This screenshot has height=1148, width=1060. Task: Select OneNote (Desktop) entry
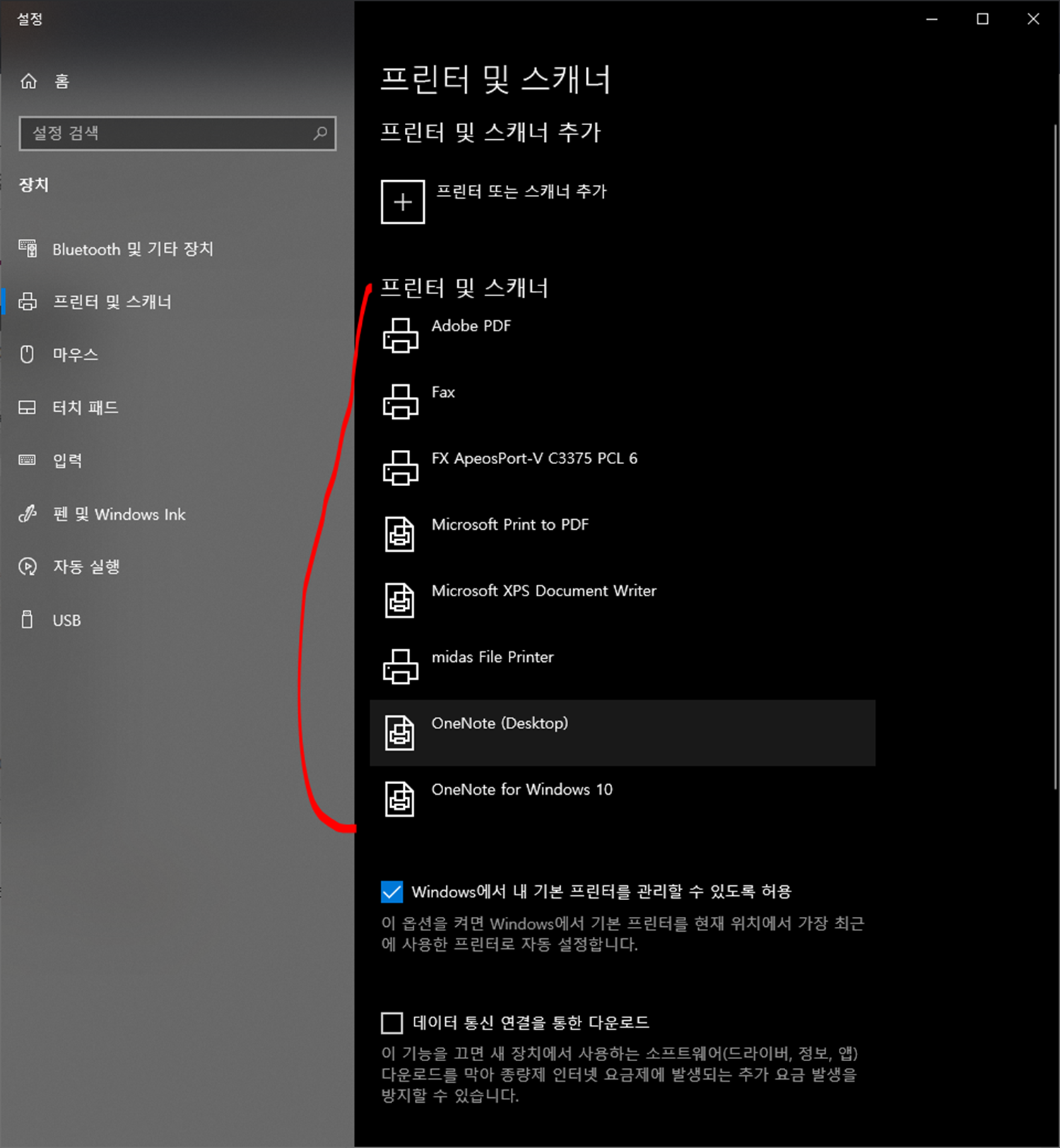point(623,733)
